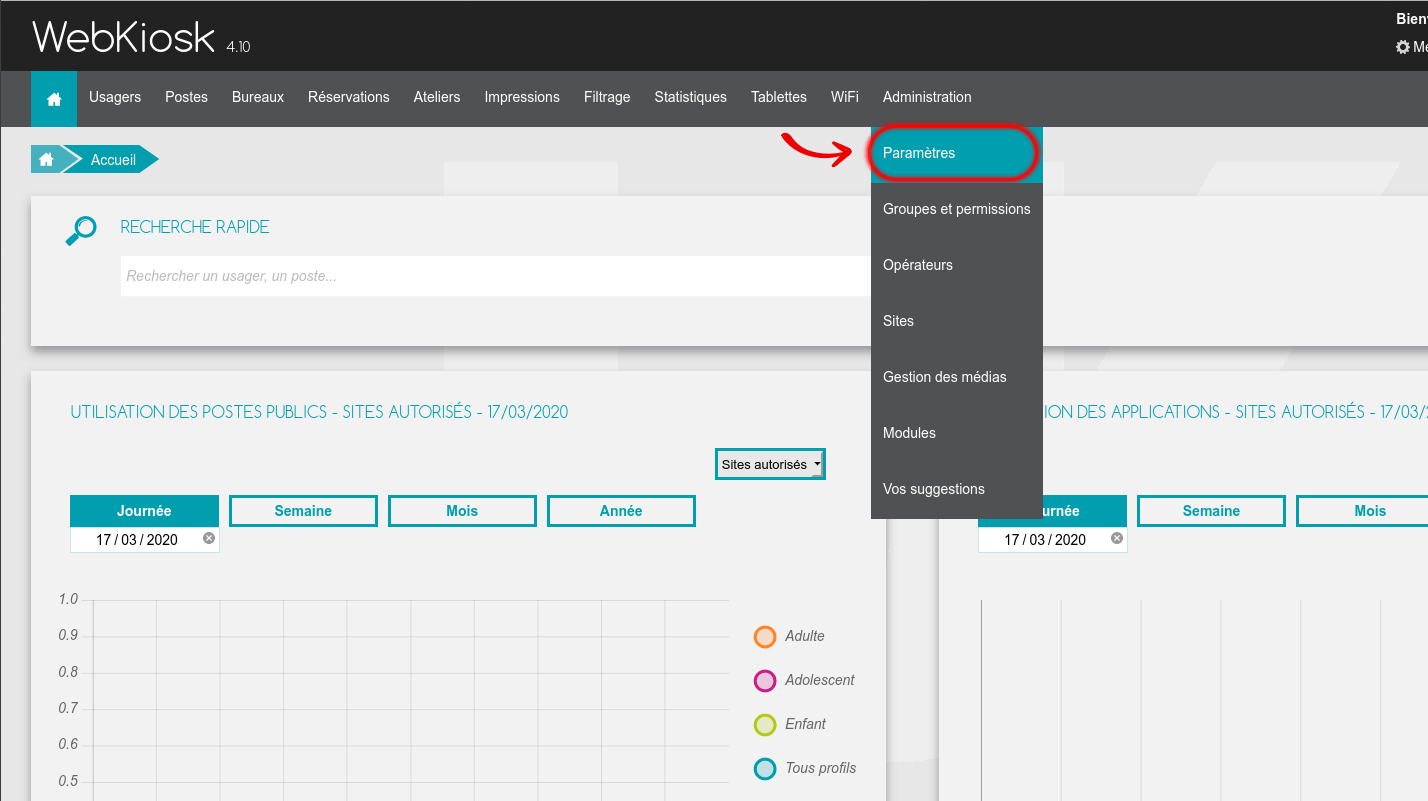Toggle the Adulte legend marker
This screenshot has width=1428, height=801.
[765, 637]
